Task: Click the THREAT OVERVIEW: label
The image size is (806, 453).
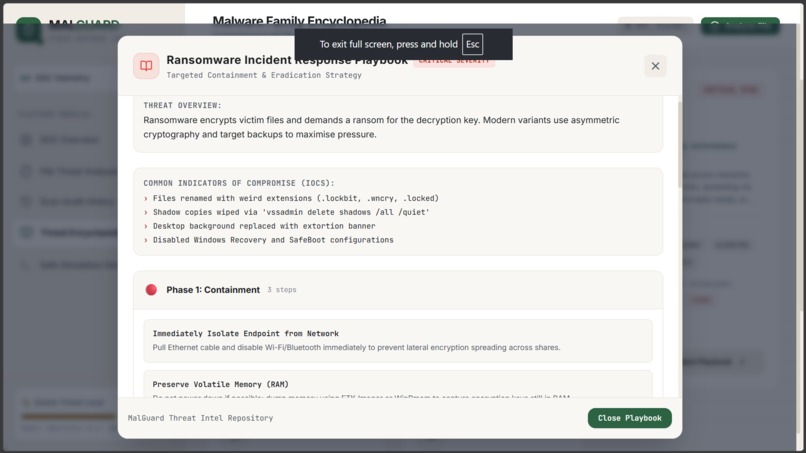Action: 182,105
